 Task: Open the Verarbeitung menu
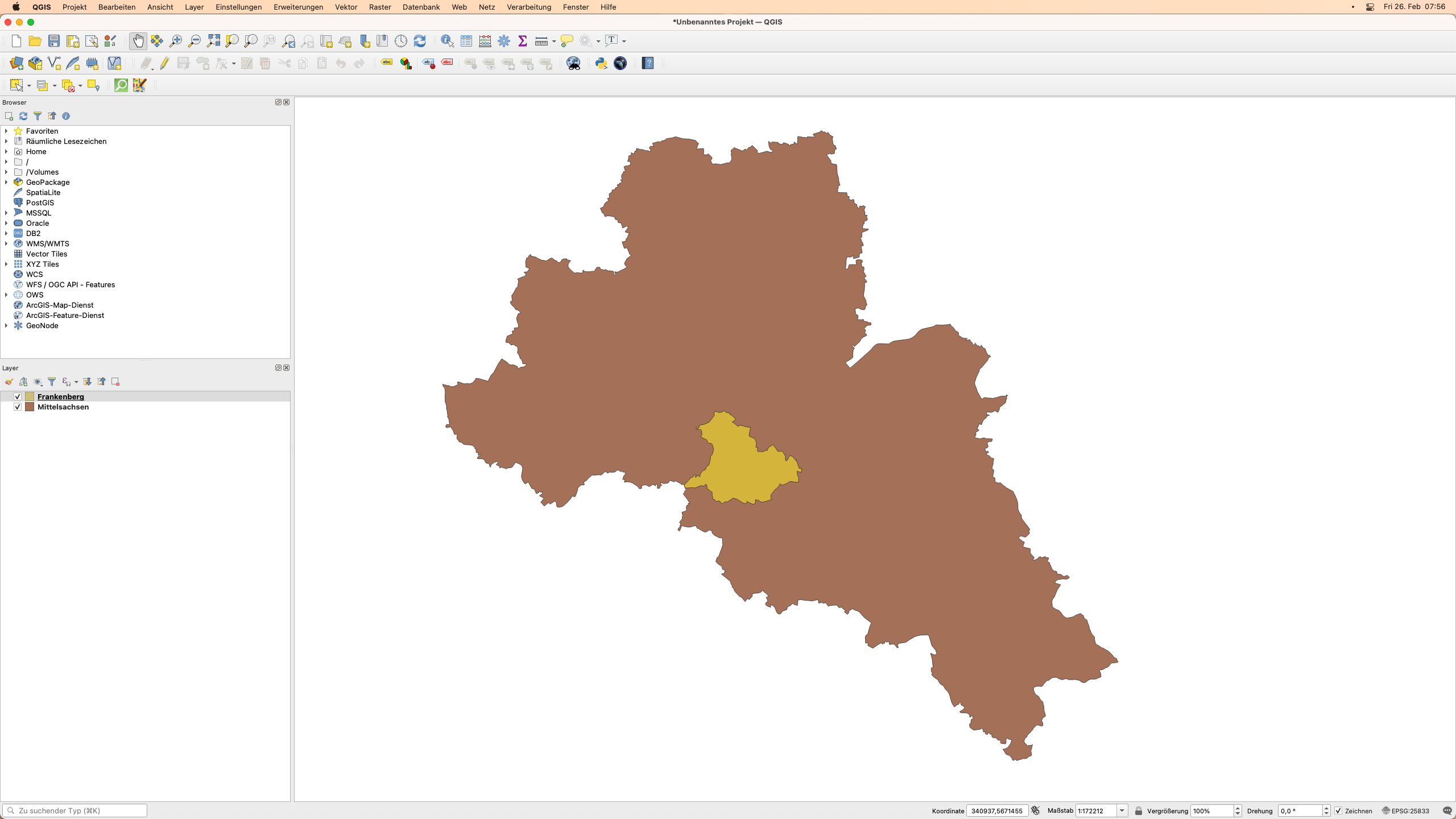click(x=529, y=7)
